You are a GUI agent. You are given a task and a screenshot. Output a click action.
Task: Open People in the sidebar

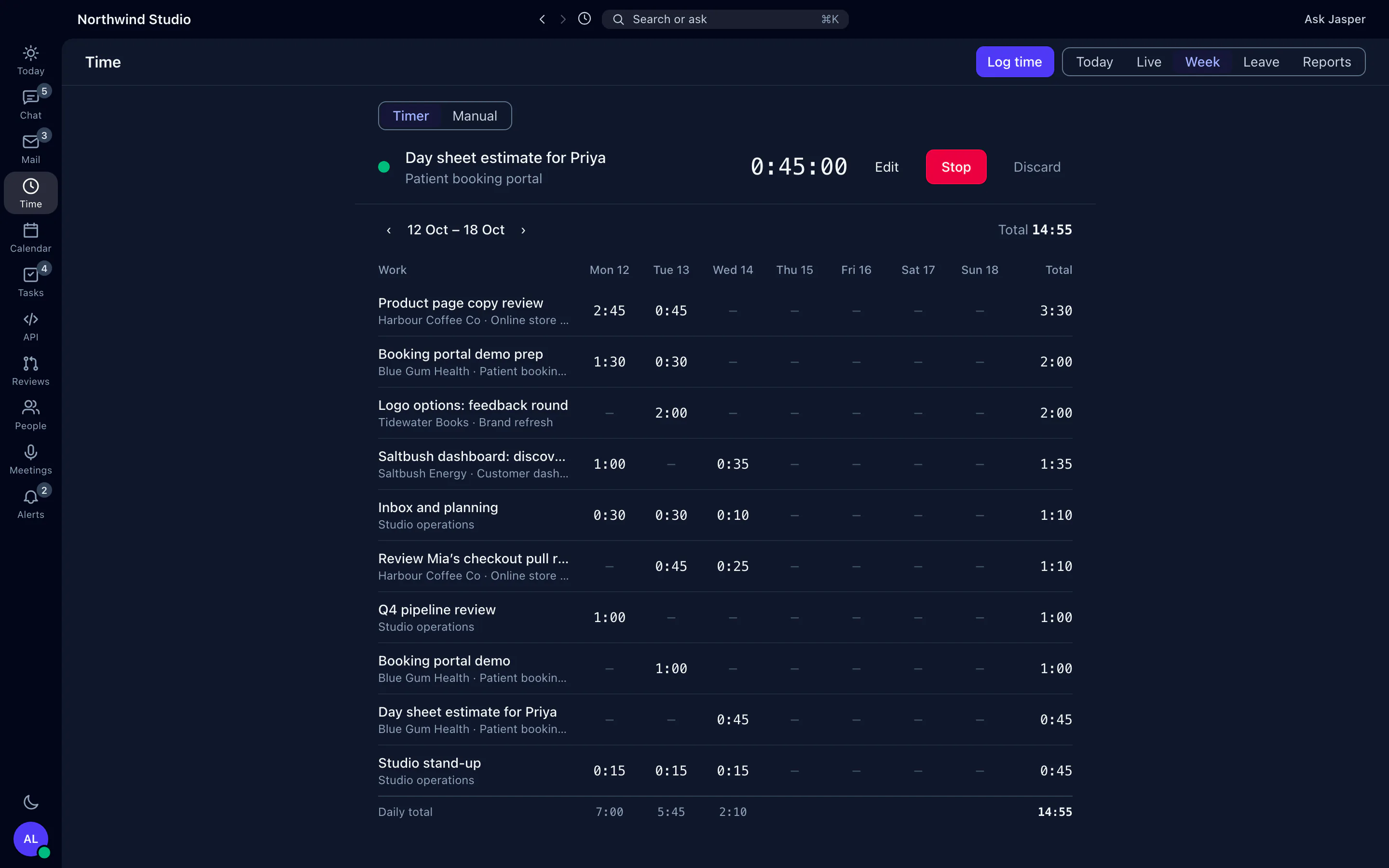point(30,415)
